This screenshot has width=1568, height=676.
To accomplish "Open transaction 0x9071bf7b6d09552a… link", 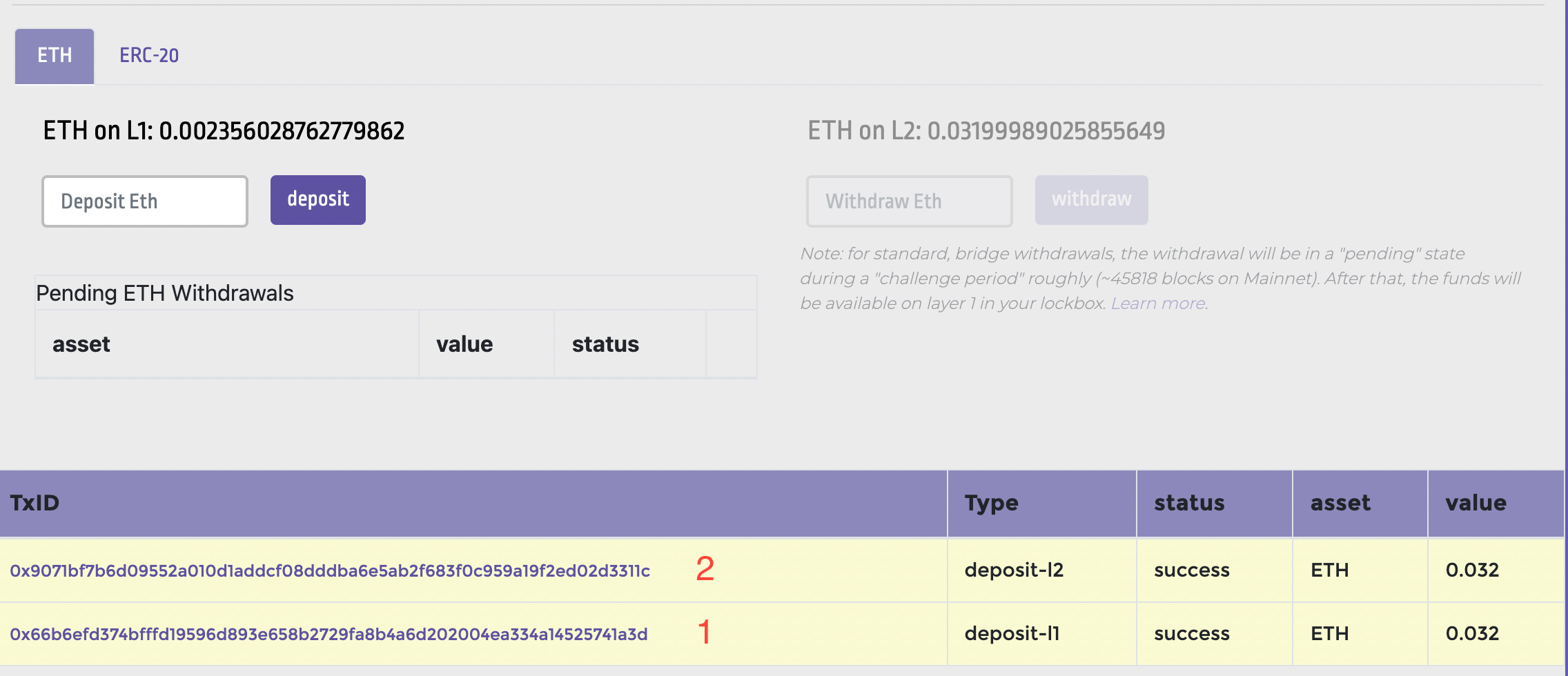I will (330, 571).
